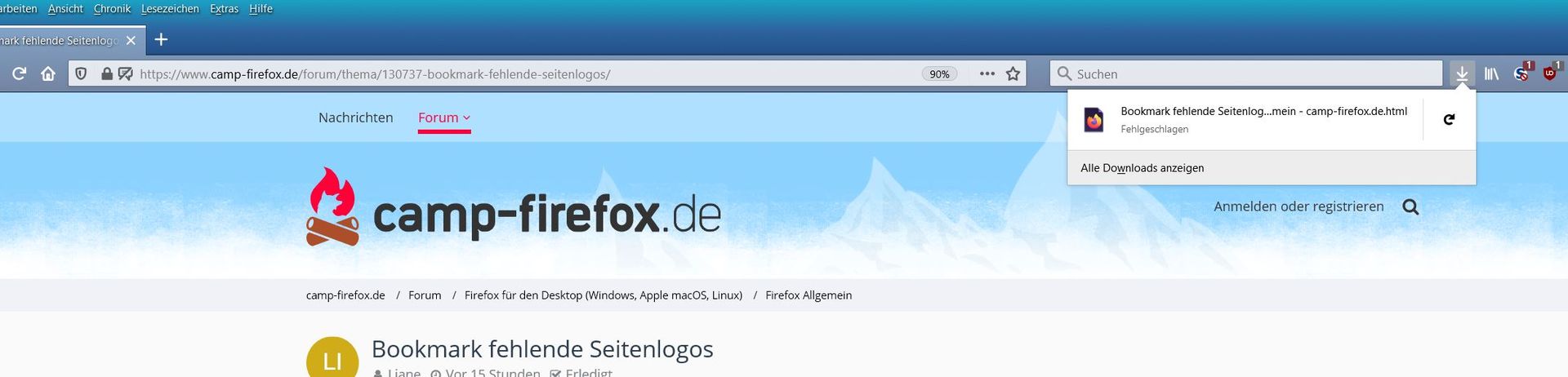Reload the current page
The width and height of the screenshot is (1568, 377).
coord(19,73)
